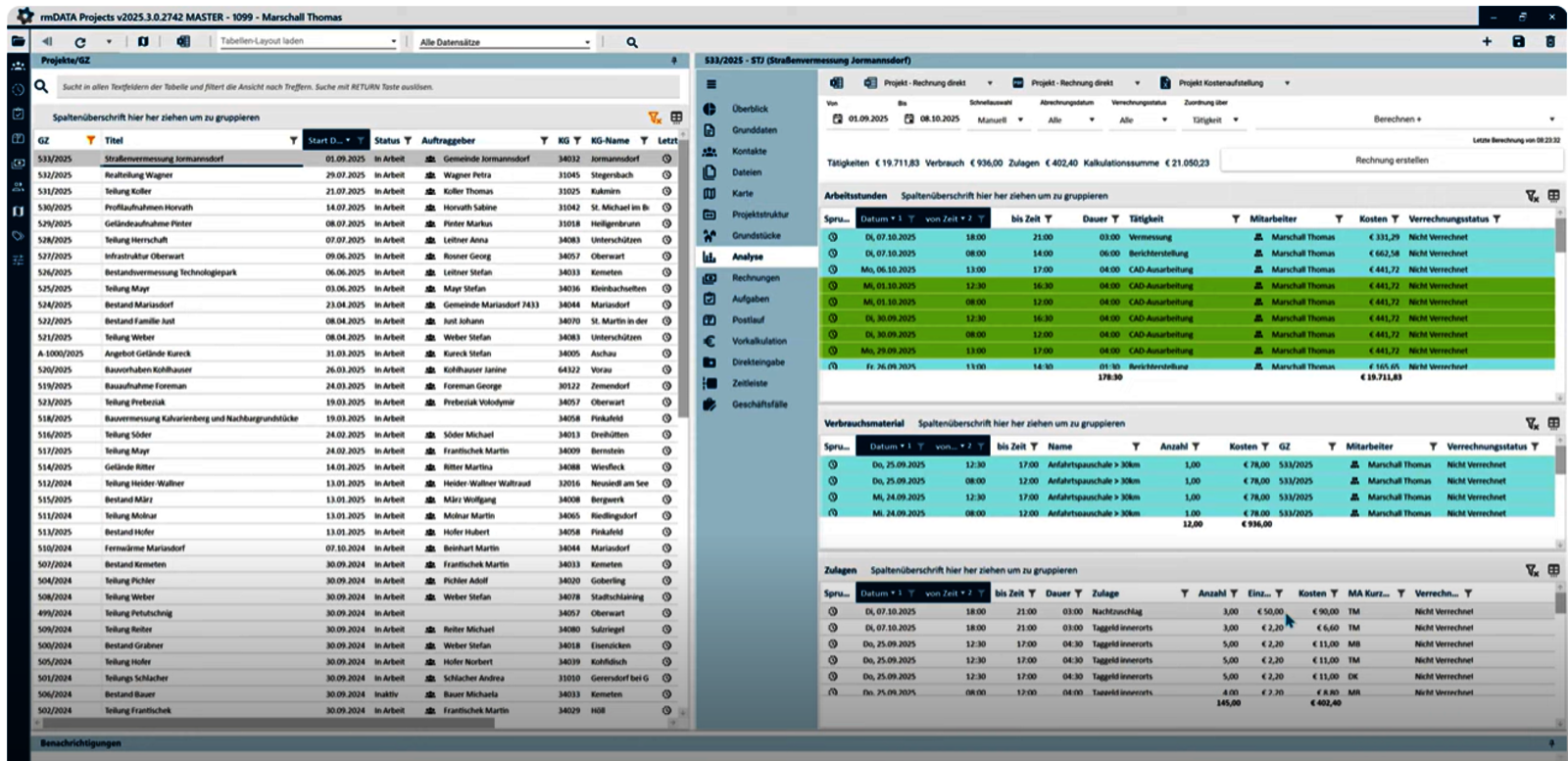Clear filters in the Zulagen table
1568x761 pixels.
(1532, 570)
